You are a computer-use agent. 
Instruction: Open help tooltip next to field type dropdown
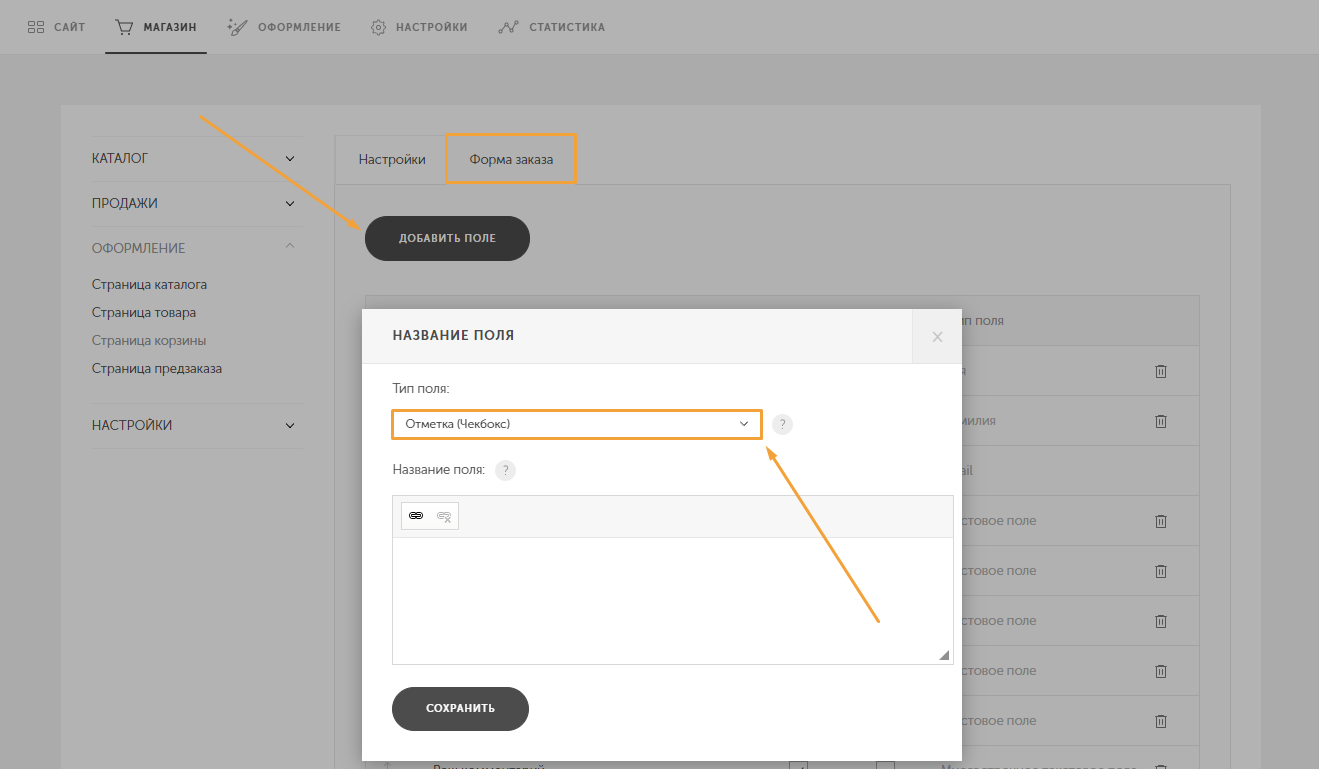click(x=782, y=424)
